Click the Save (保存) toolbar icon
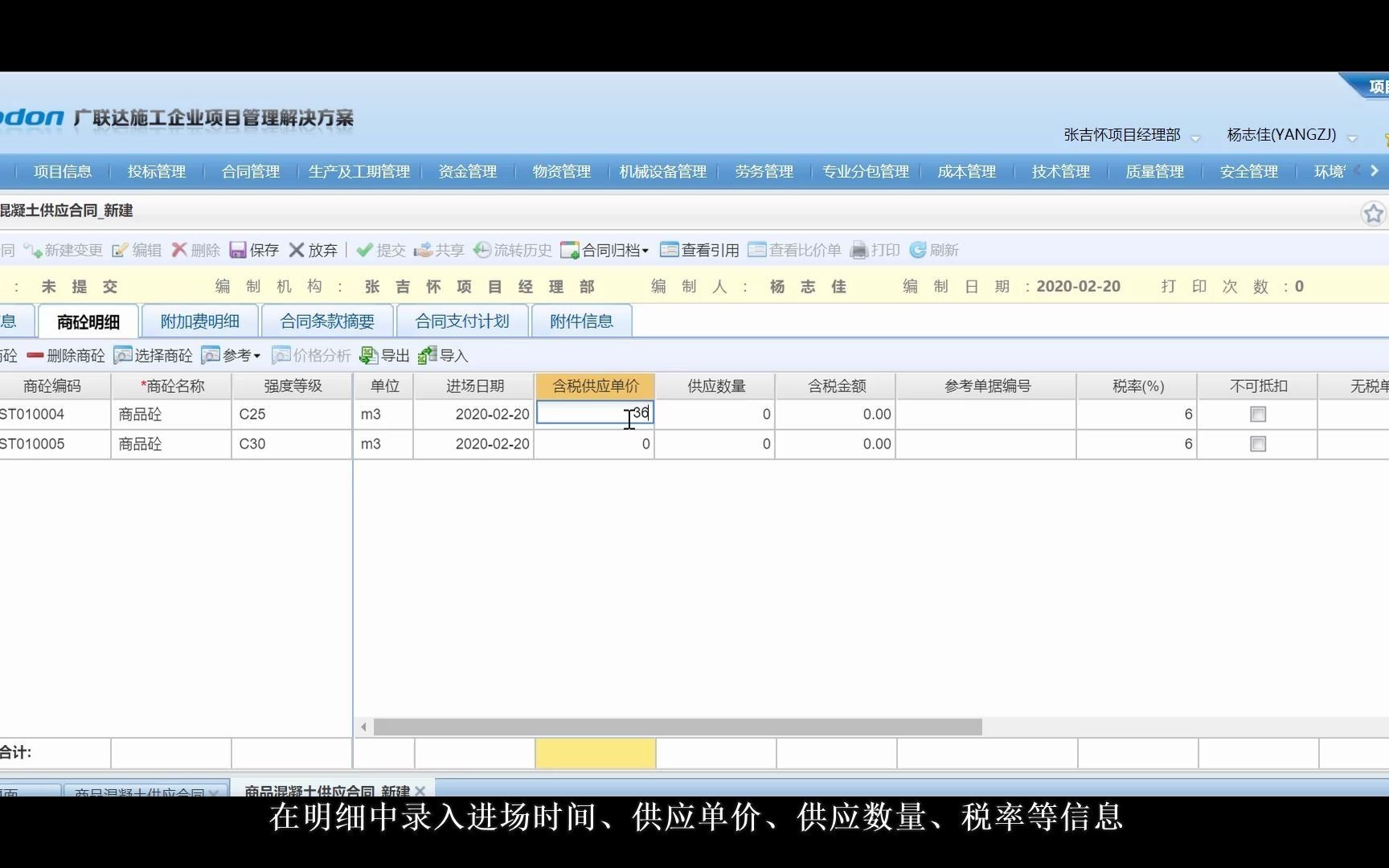The width and height of the screenshot is (1389, 868). (x=238, y=250)
